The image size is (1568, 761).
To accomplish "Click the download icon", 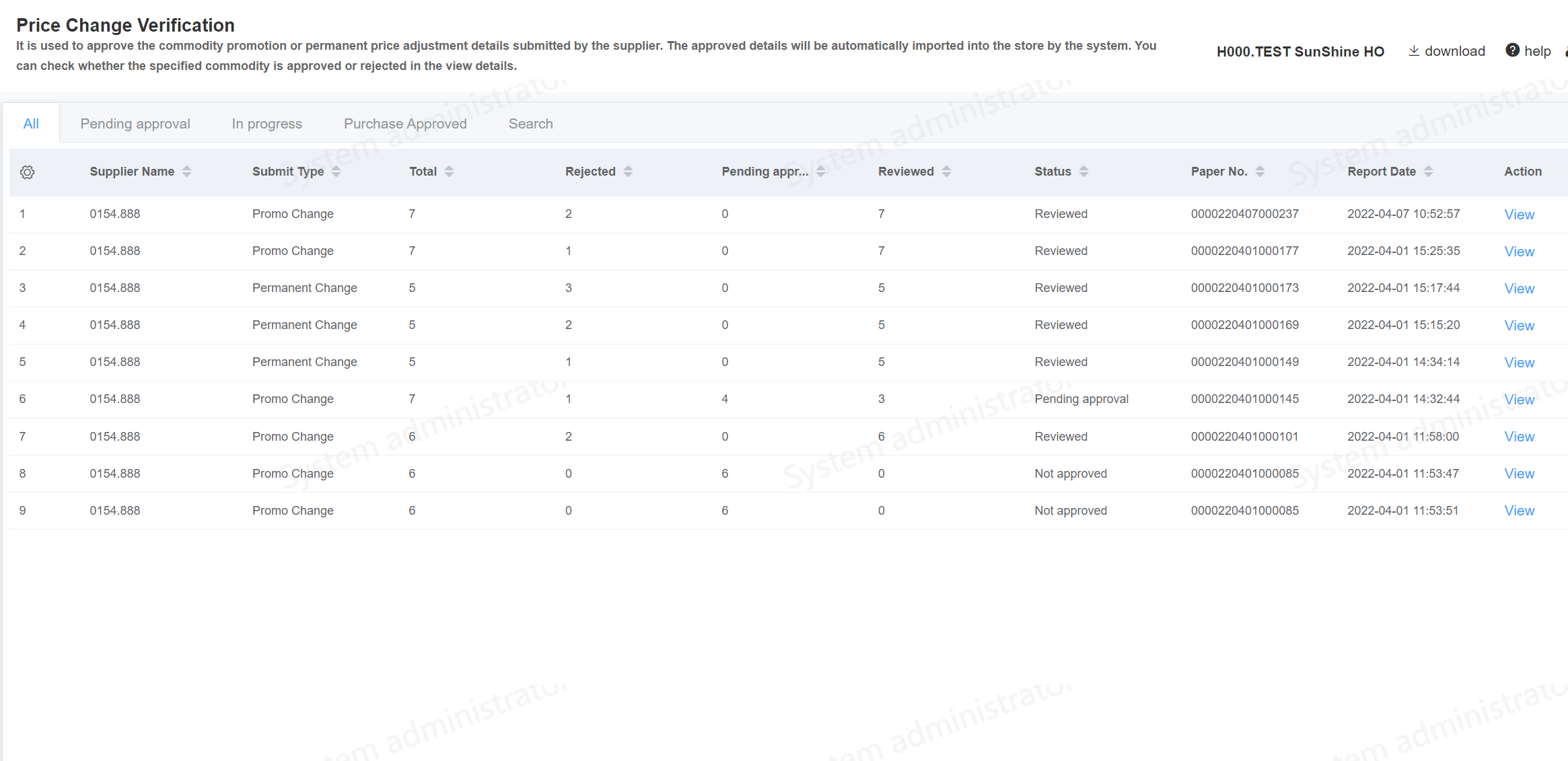I will tap(1414, 51).
